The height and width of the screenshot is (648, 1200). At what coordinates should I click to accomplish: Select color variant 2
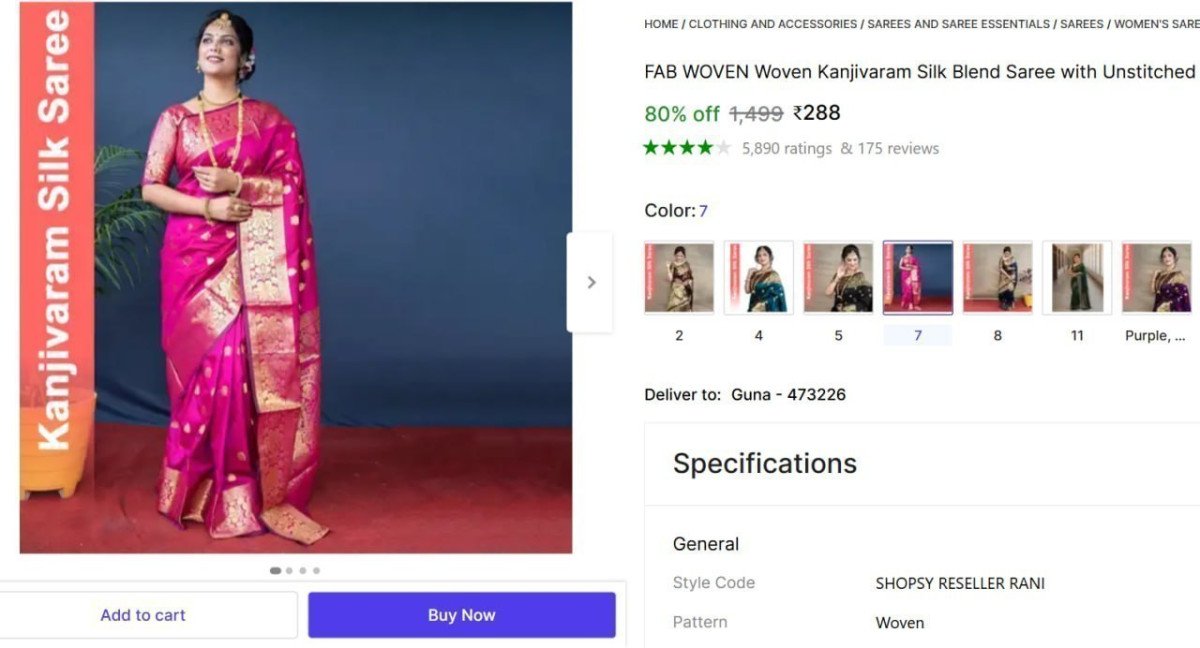point(678,277)
